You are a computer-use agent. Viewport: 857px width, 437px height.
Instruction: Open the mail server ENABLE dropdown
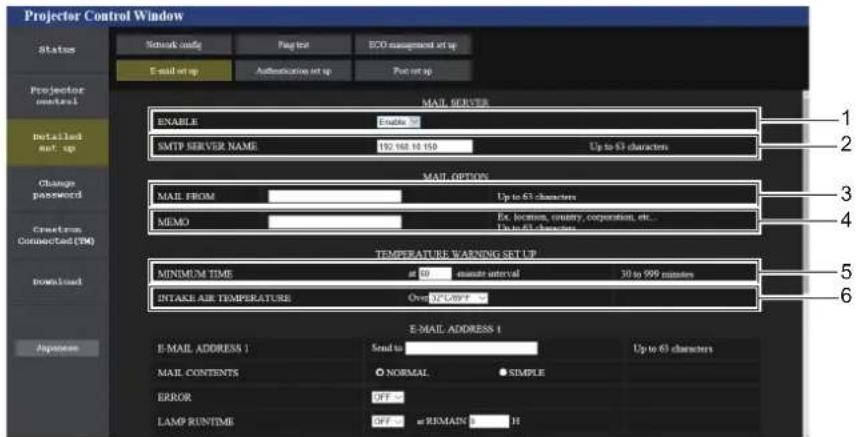(398, 122)
